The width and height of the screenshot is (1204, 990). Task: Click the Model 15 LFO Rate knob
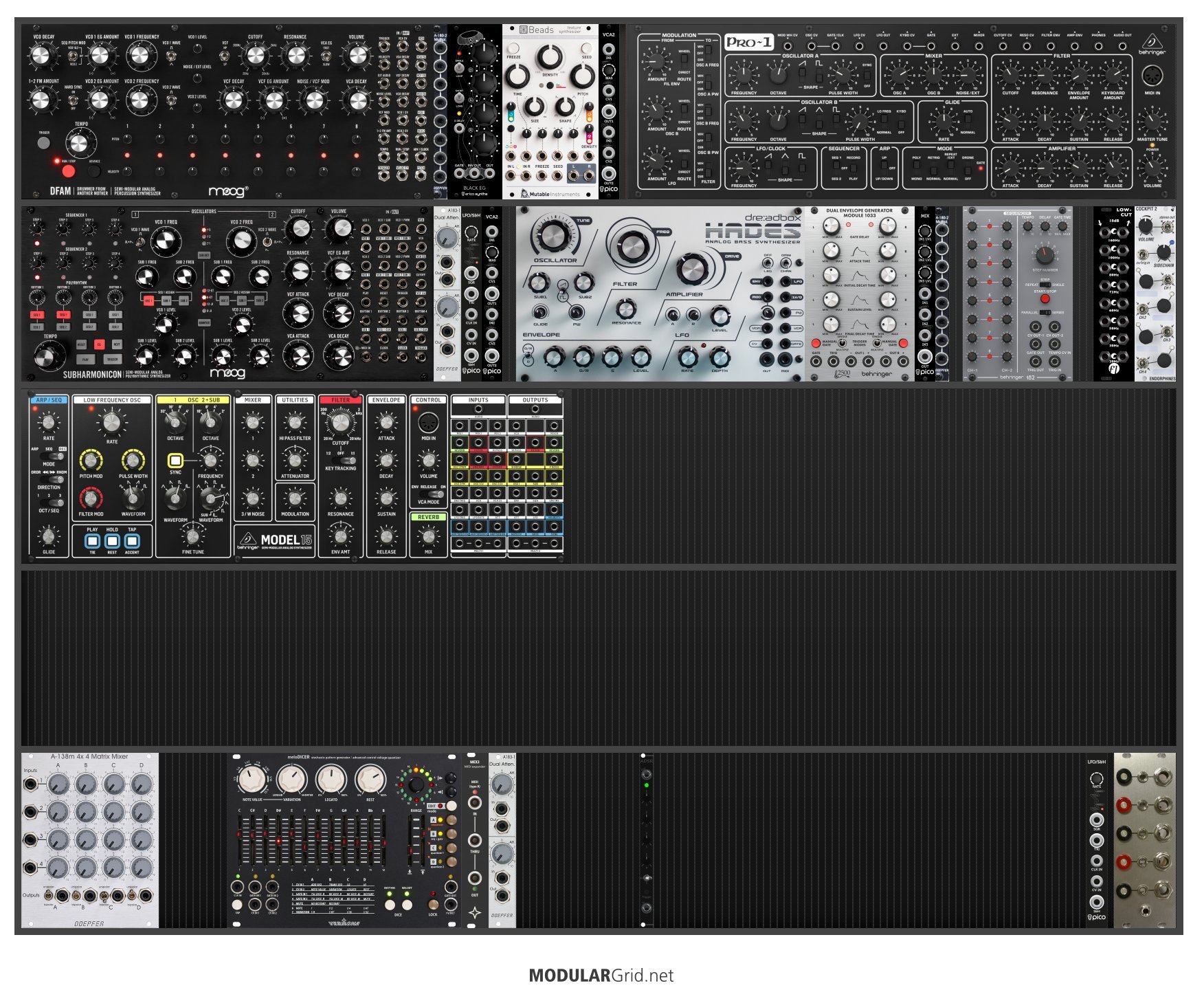[111, 421]
